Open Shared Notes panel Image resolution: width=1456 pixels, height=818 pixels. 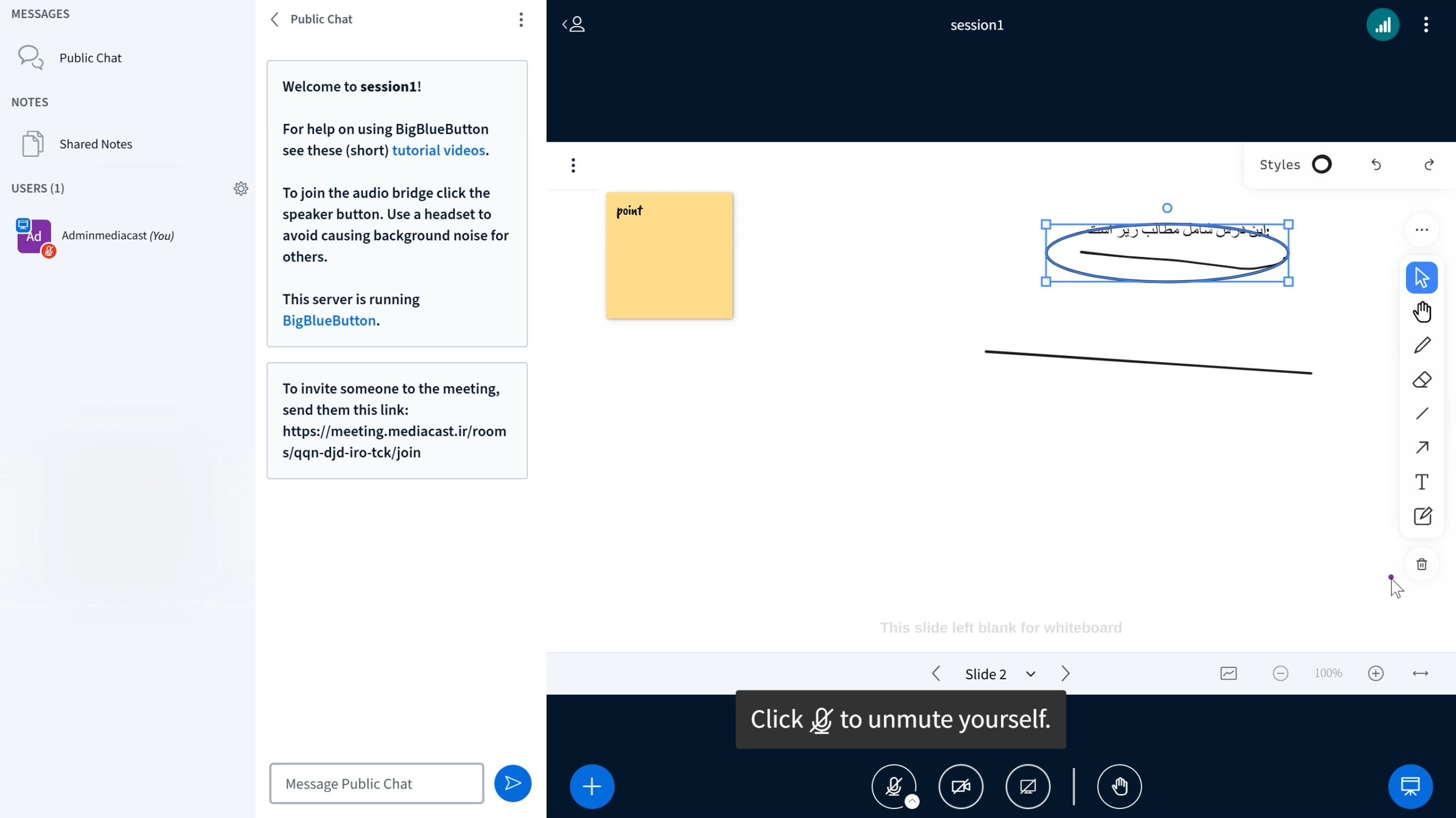tap(95, 144)
